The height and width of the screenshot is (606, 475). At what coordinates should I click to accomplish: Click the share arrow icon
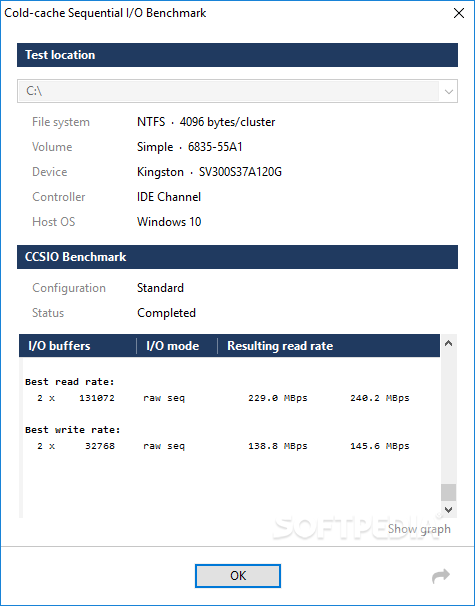(x=441, y=576)
